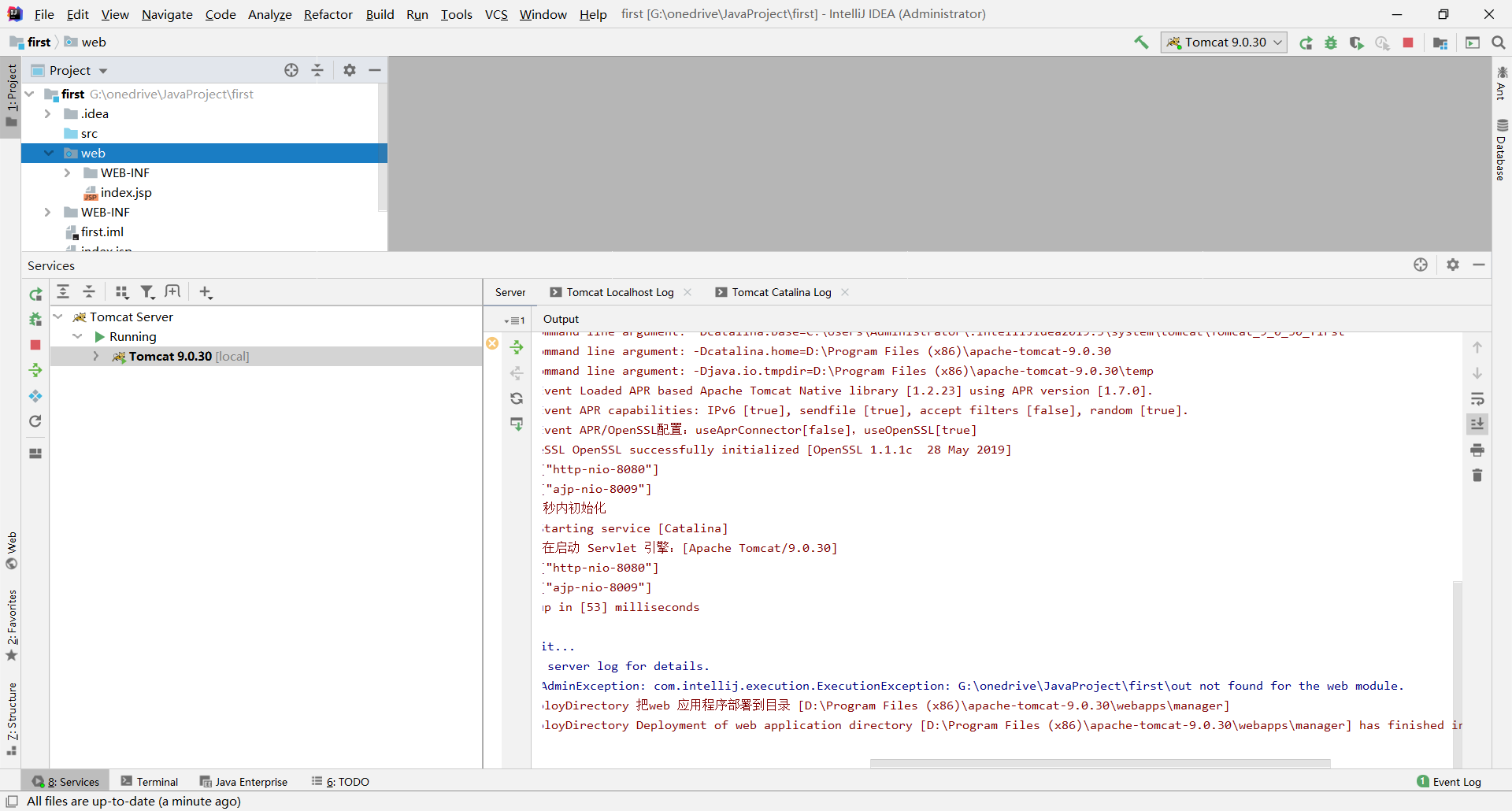Toggle the Z: Structure side tab
Screen dimensions: 1512x811
tap(11, 719)
